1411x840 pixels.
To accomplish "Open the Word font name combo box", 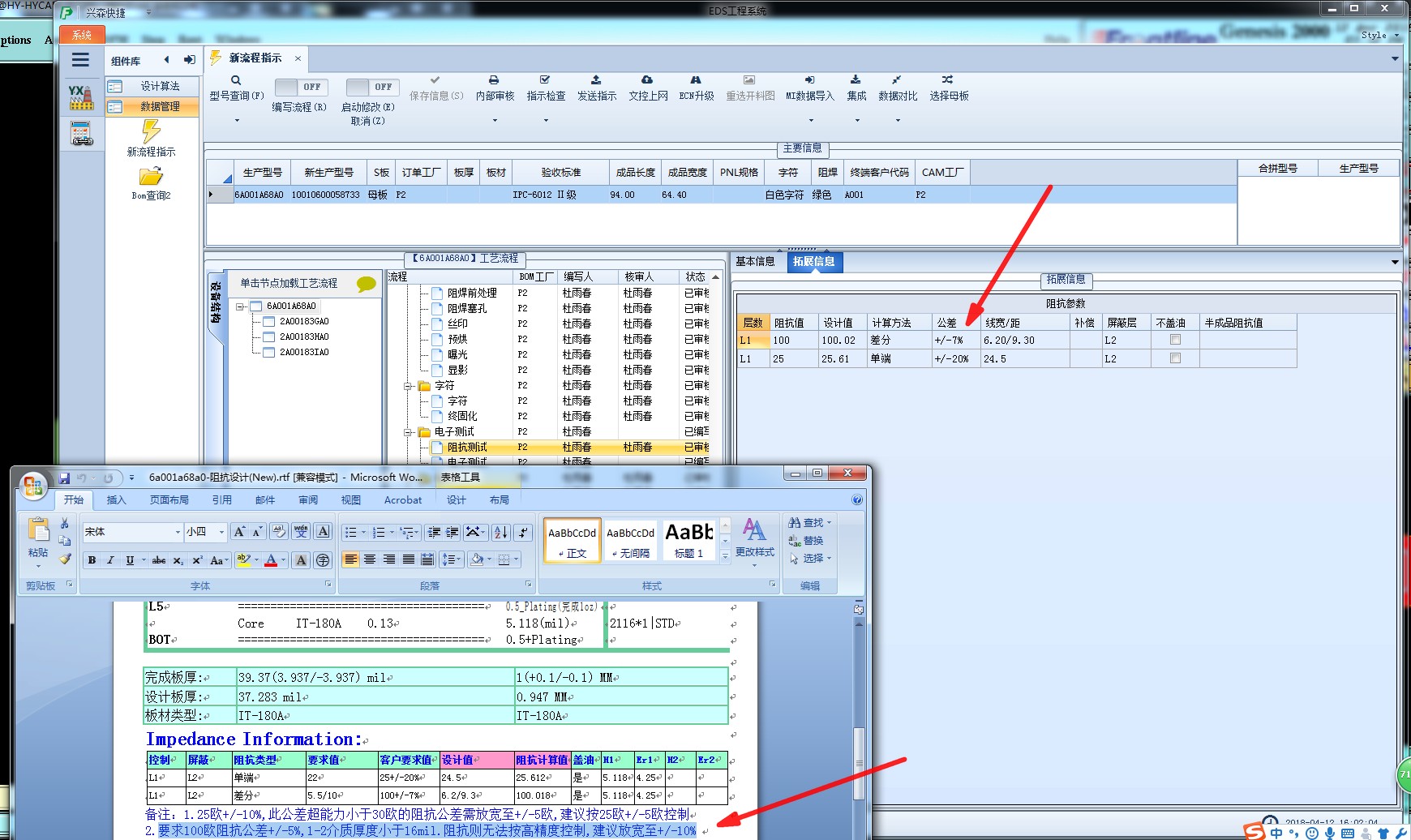I will (x=132, y=532).
